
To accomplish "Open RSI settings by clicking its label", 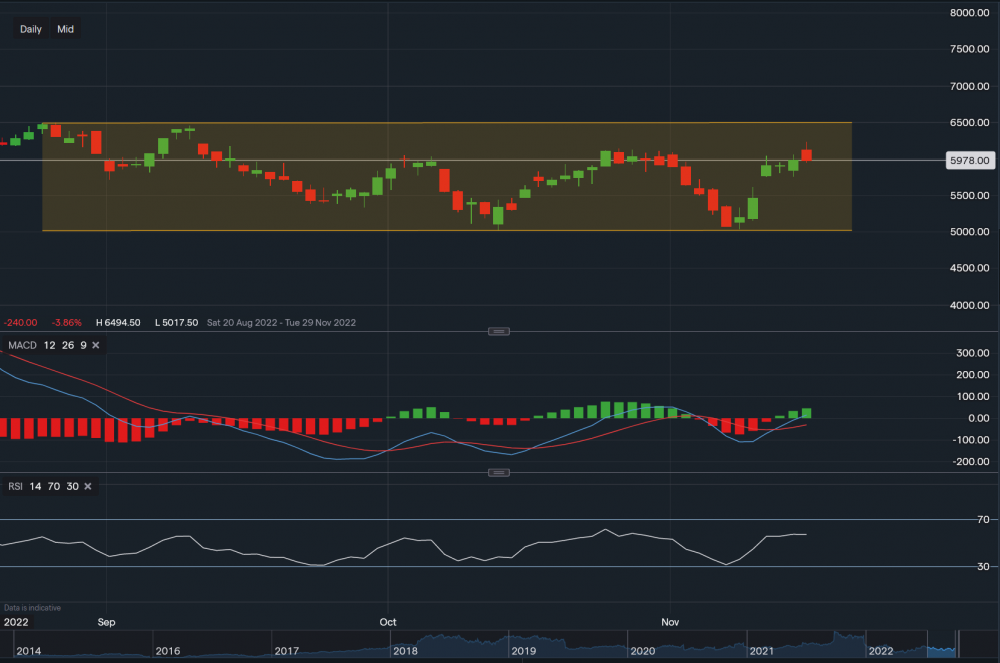I will point(14,486).
